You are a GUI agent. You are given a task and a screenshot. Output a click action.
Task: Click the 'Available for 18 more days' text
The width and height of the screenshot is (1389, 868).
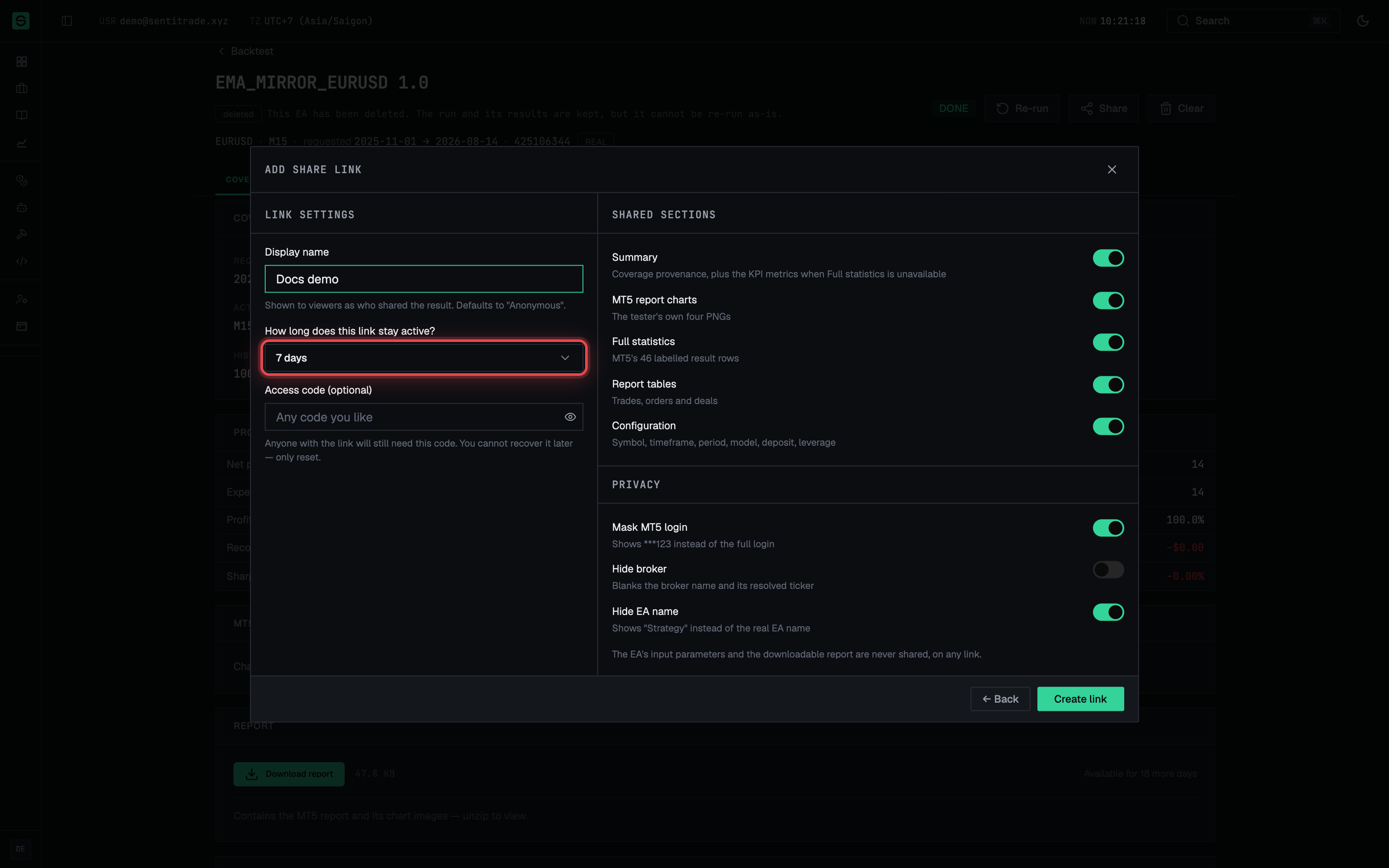[x=1140, y=774]
